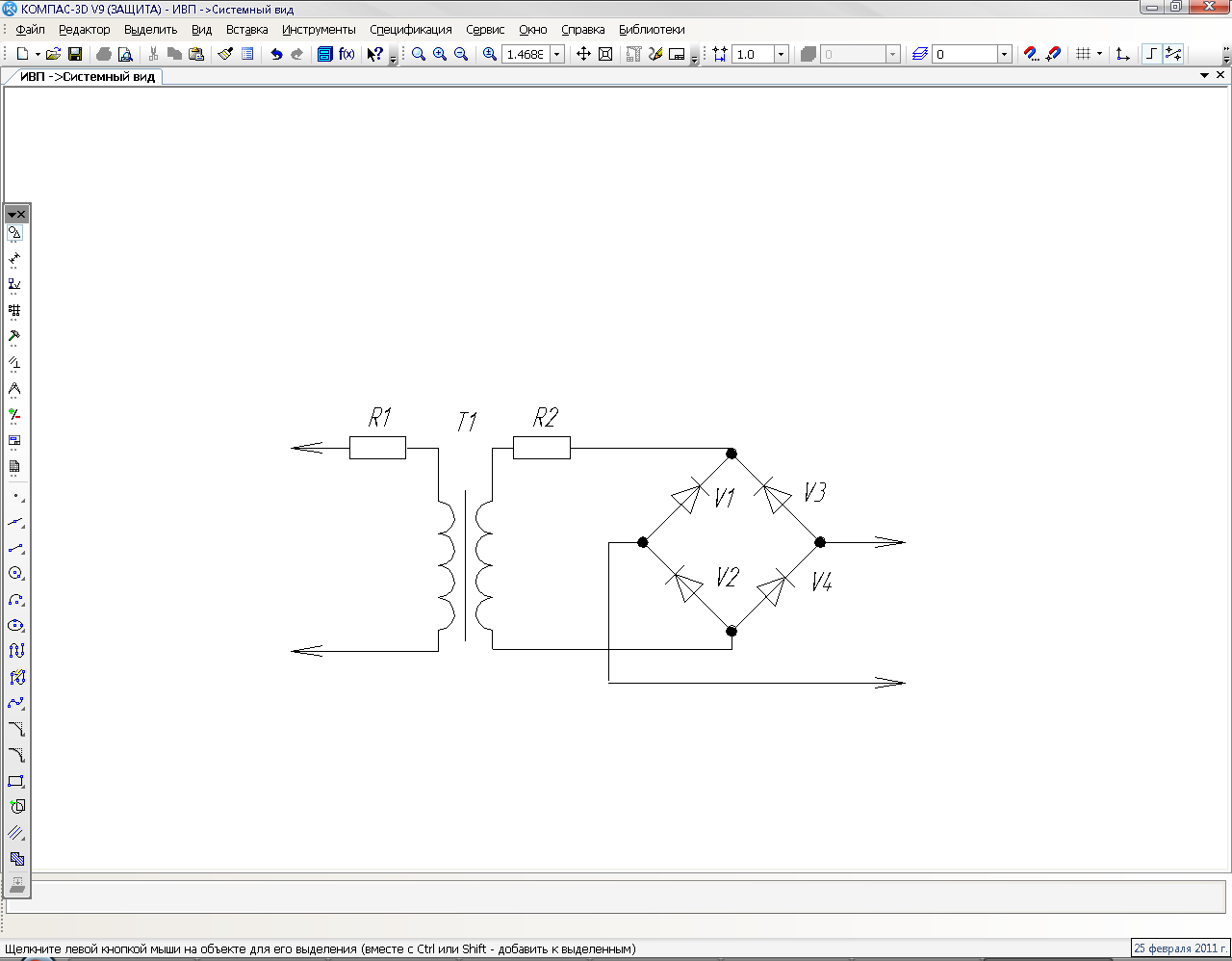
Task: Click the zoom in magnifier icon
Action: (440, 55)
